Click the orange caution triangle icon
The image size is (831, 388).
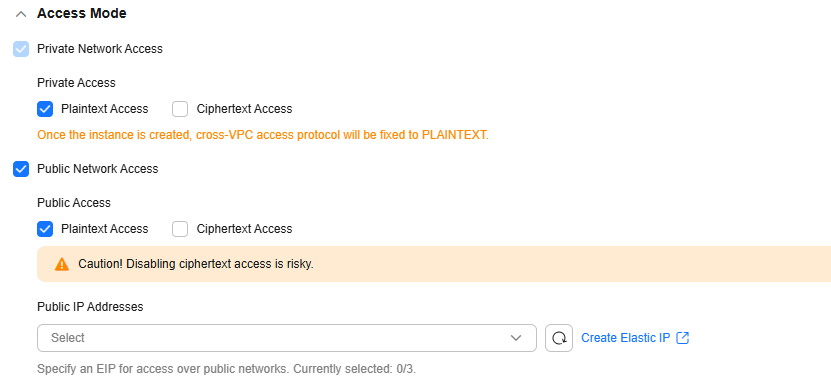pyautogui.click(x=62, y=264)
